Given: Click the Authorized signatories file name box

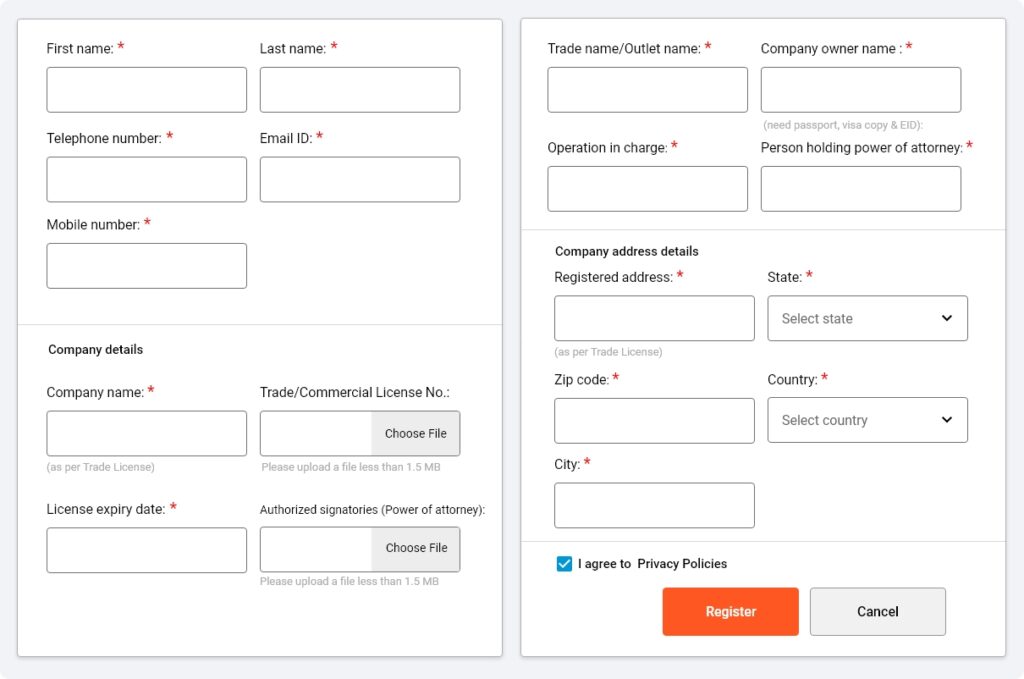Looking at the screenshot, I should (x=316, y=549).
